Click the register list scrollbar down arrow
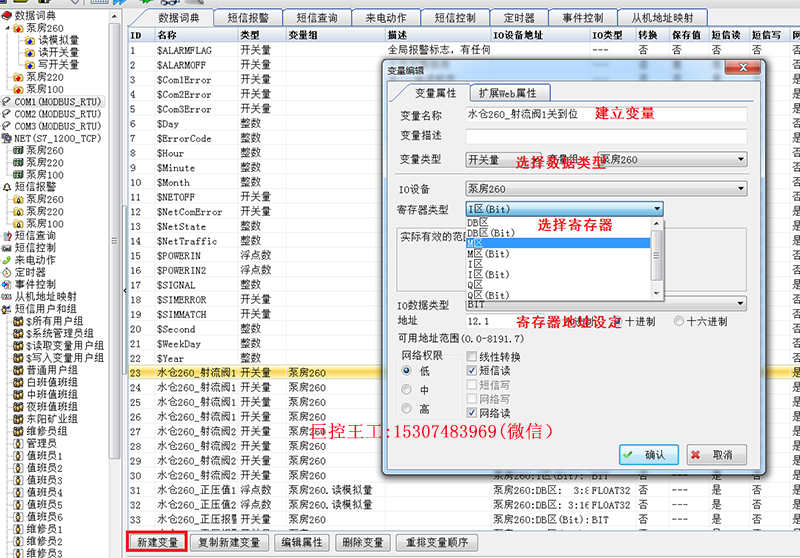The width and height of the screenshot is (800, 558). 657,294
